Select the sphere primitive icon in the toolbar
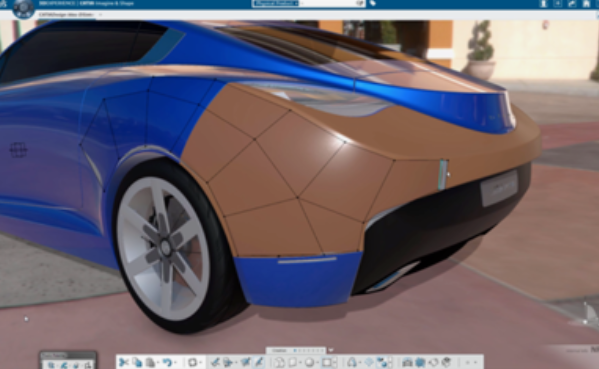Image resolution: width=599 pixels, height=369 pixels. tap(309, 362)
